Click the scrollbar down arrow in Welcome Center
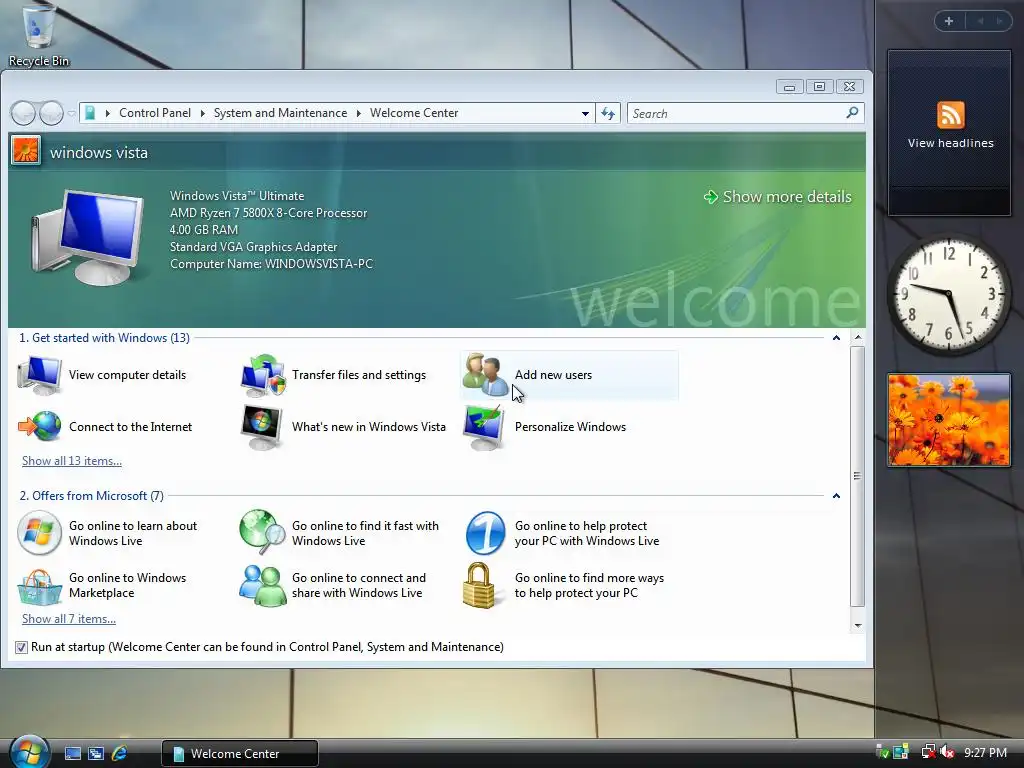The image size is (1024, 768). (858, 626)
